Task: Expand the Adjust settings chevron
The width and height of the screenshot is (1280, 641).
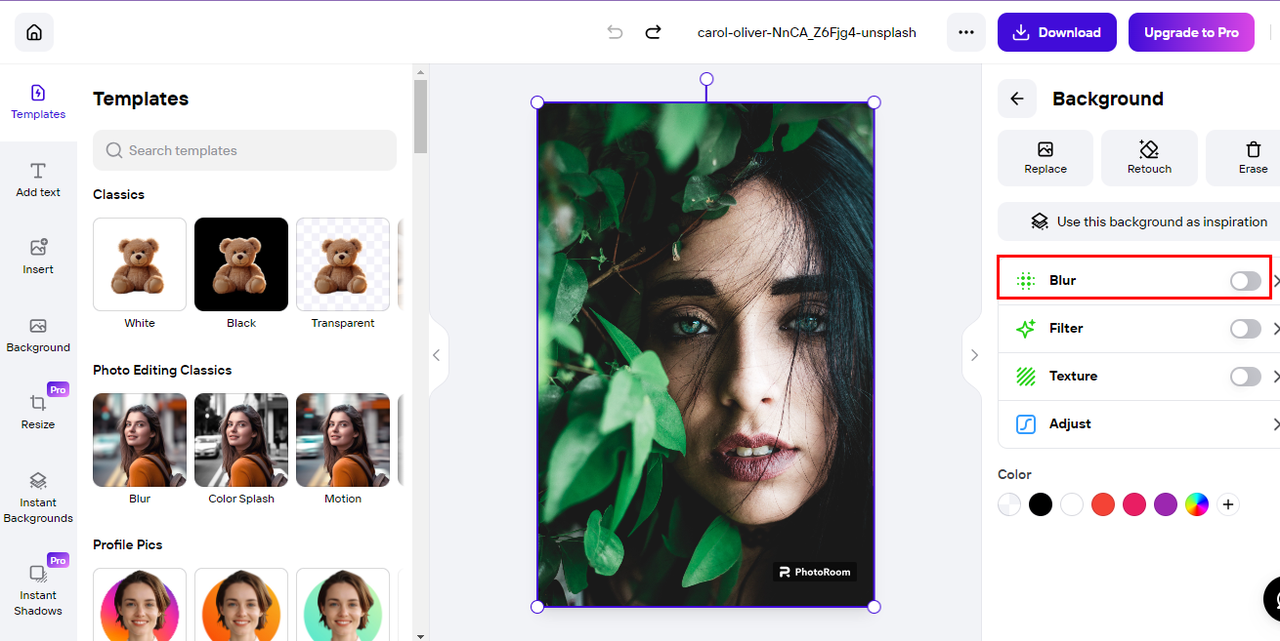Action: point(1275,425)
